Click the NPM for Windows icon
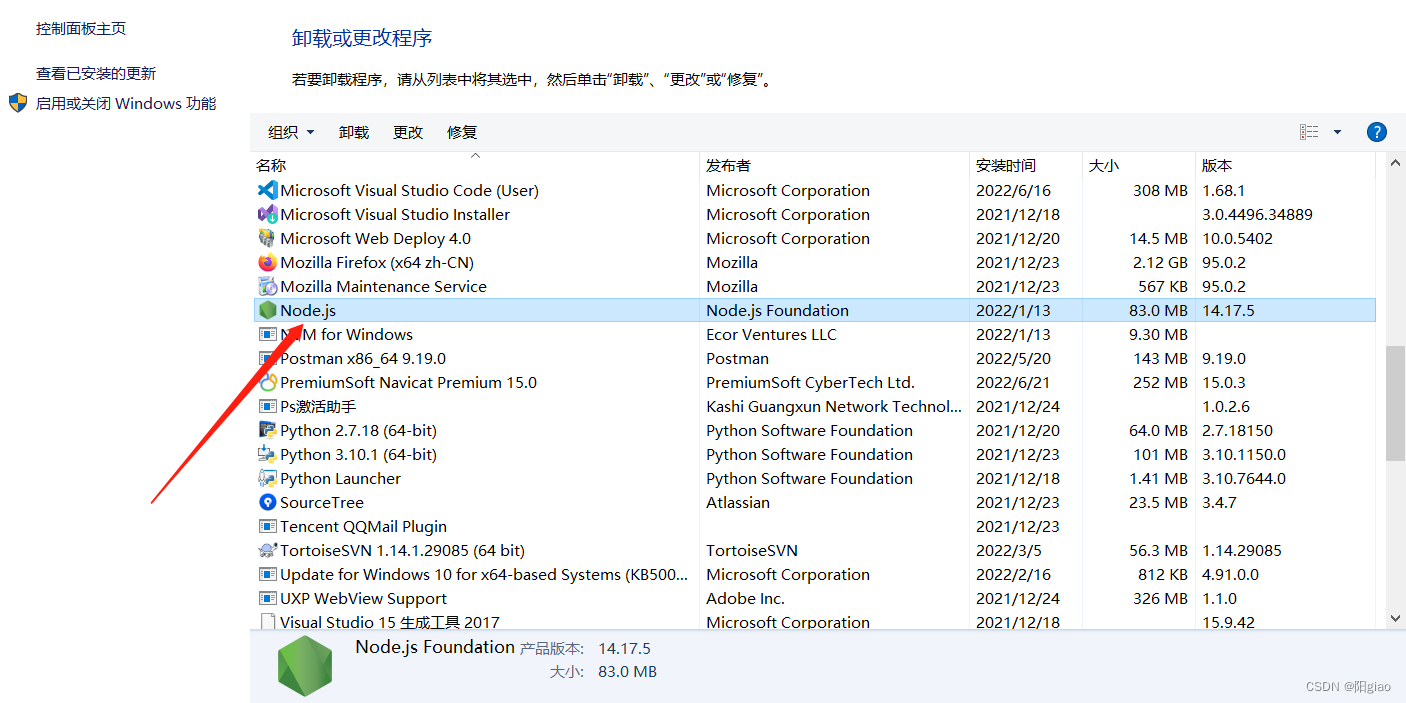1406x703 pixels. [x=267, y=334]
